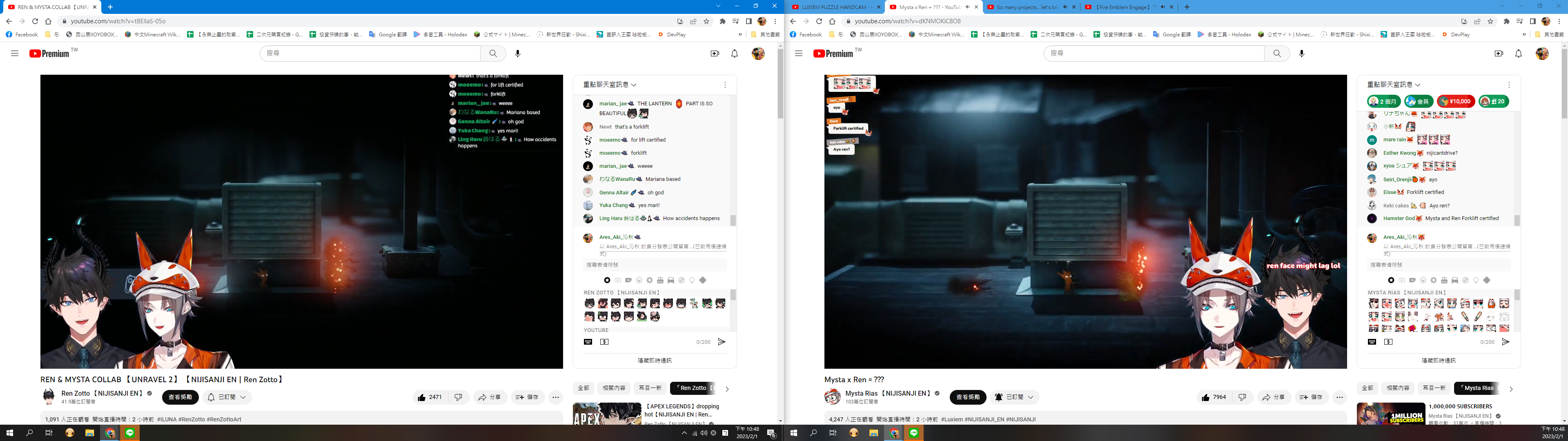Focus search box in Ren Zotto window
This screenshot has width=1568, height=441.
tap(370, 53)
